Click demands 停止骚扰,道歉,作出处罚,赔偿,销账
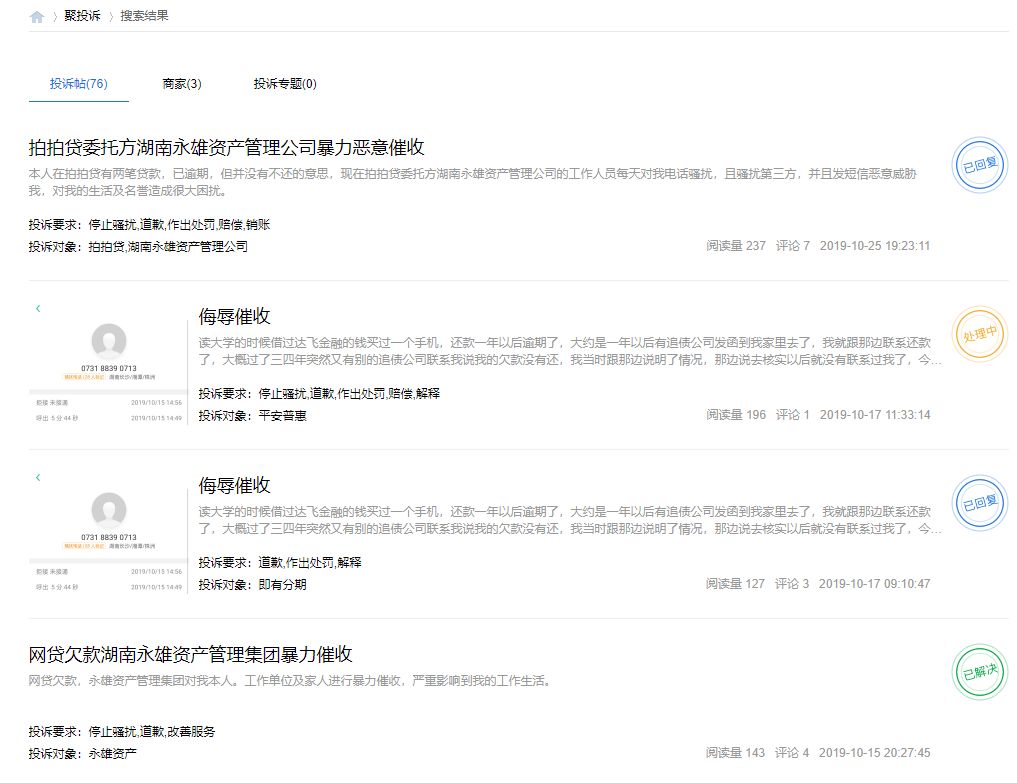The height and width of the screenshot is (783, 1017). (179, 224)
